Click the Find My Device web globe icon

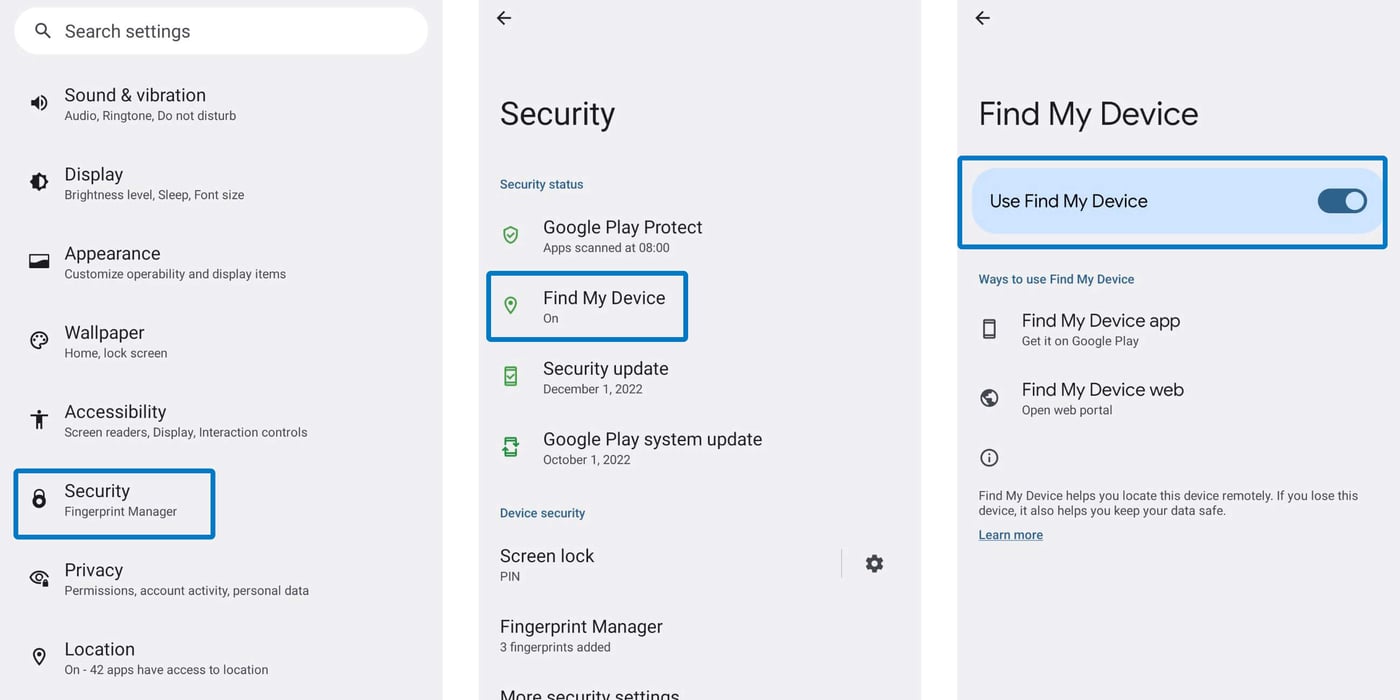pyautogui.click(x=989, y=398)
